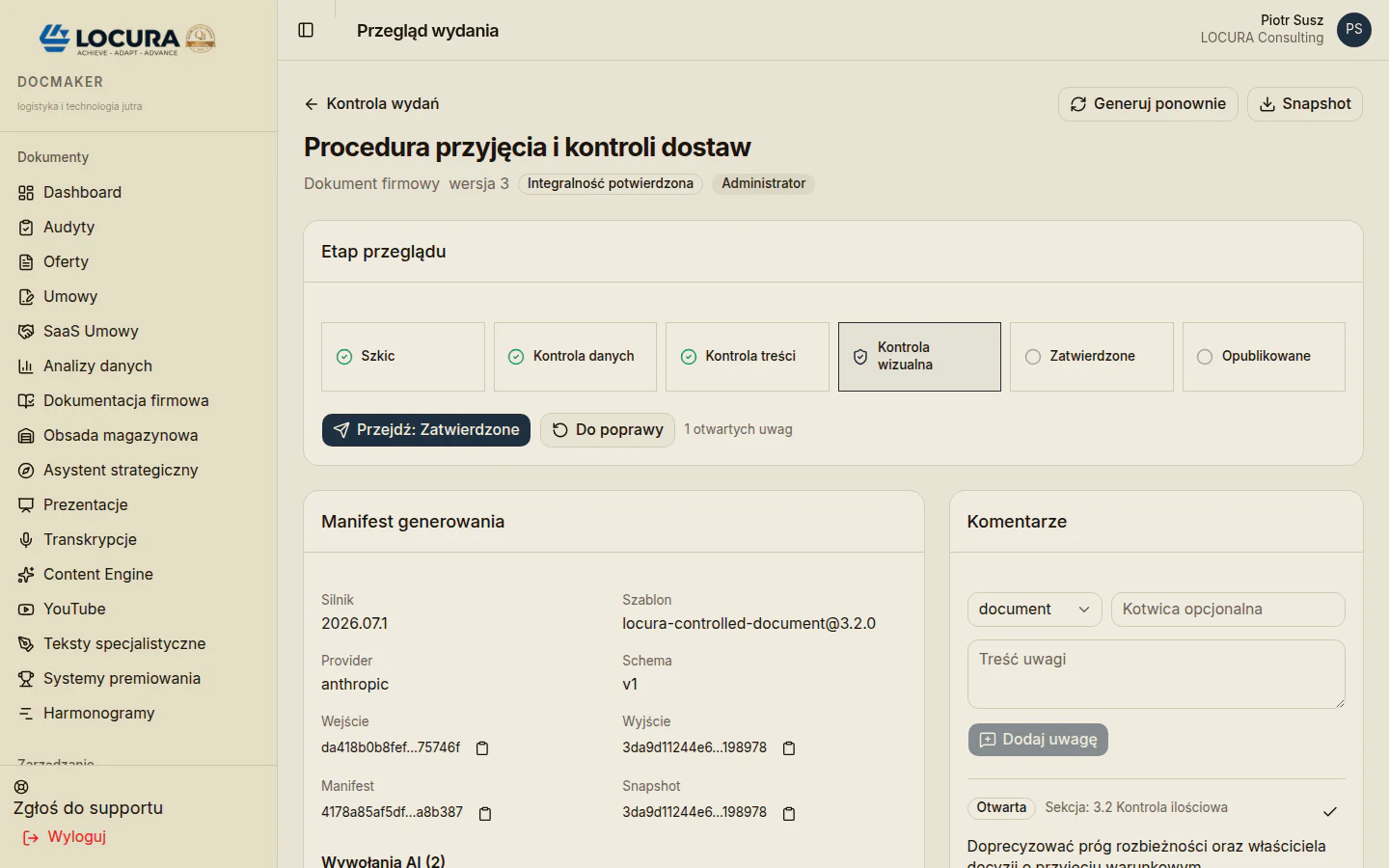Select the Kontrola wizualna stage
Viewport: 1389px width, 868px height.
[x=919, y=357]
